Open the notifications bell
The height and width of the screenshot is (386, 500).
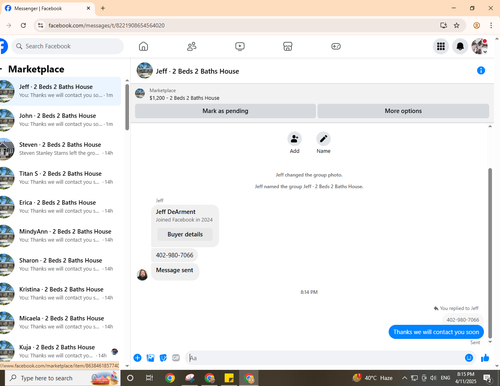click(460, 46)
